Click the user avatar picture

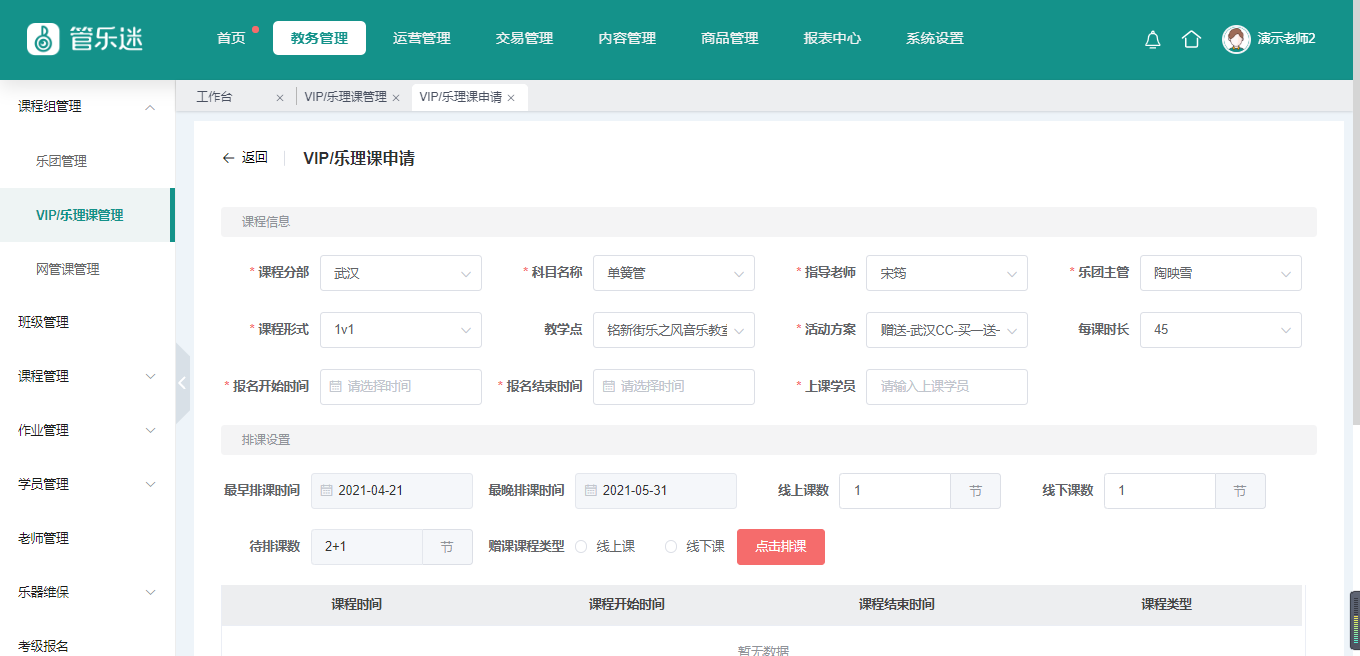(1236, 39)
